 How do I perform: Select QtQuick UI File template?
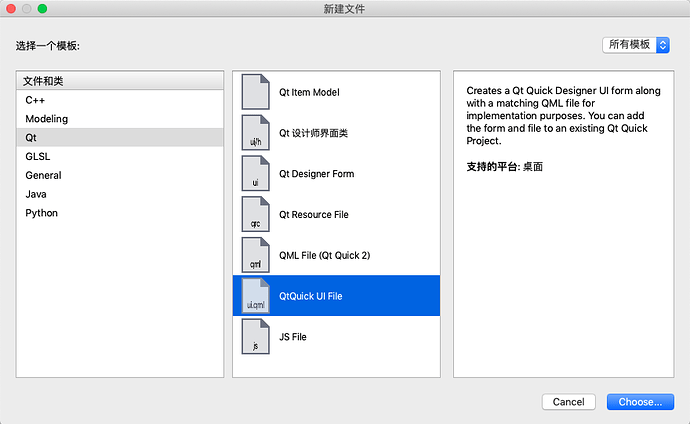pos(336,296)
